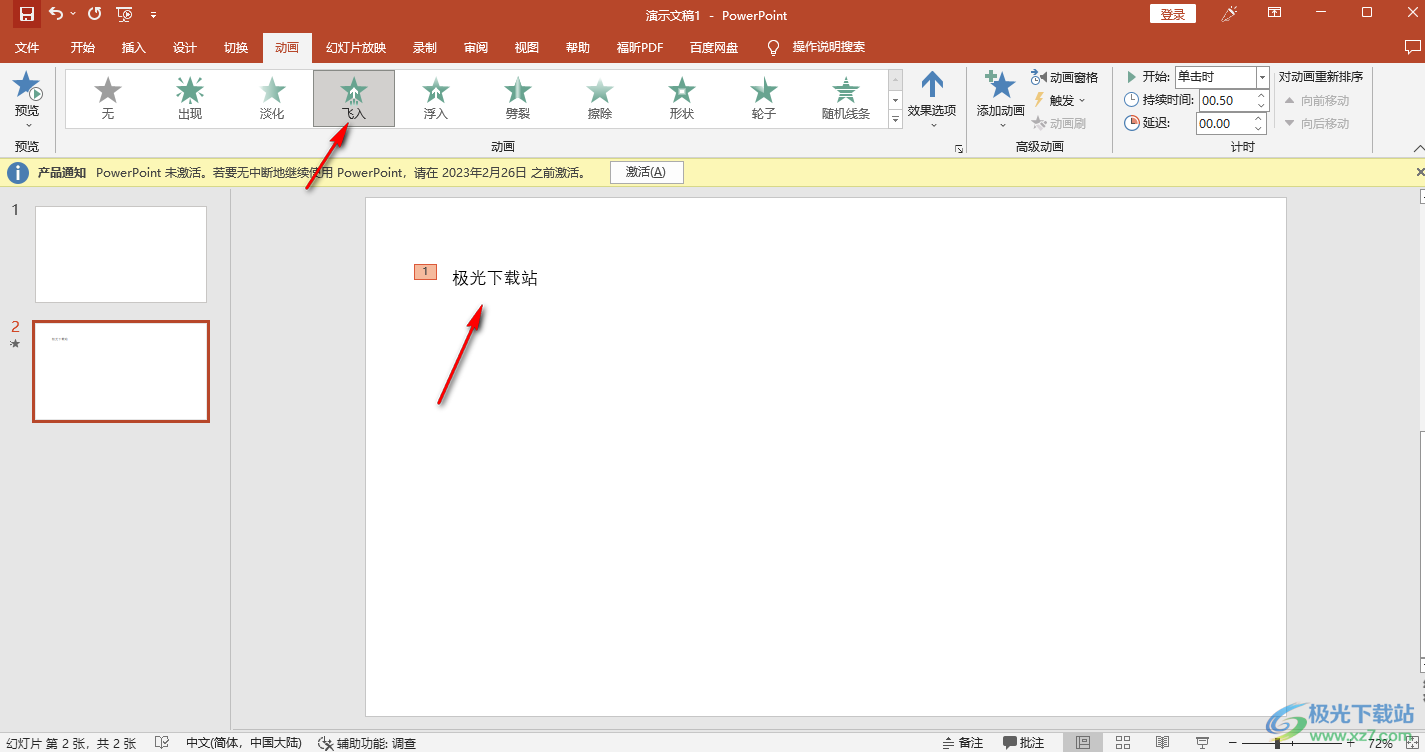Start the slideshow from status bar icon
The height and width of the screenshot is (752, 1425).
tap(1202, 743)
